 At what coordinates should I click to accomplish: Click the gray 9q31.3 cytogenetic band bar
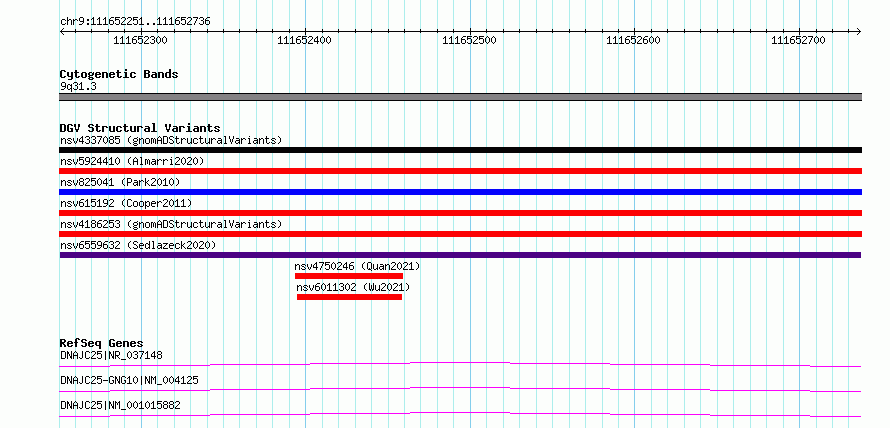(460, 97)
